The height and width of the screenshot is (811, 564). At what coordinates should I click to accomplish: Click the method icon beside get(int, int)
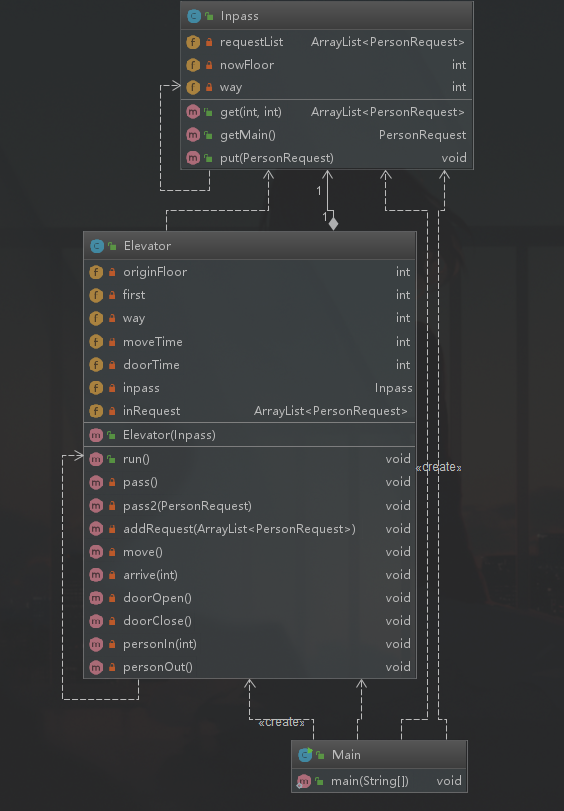(193, 112)
